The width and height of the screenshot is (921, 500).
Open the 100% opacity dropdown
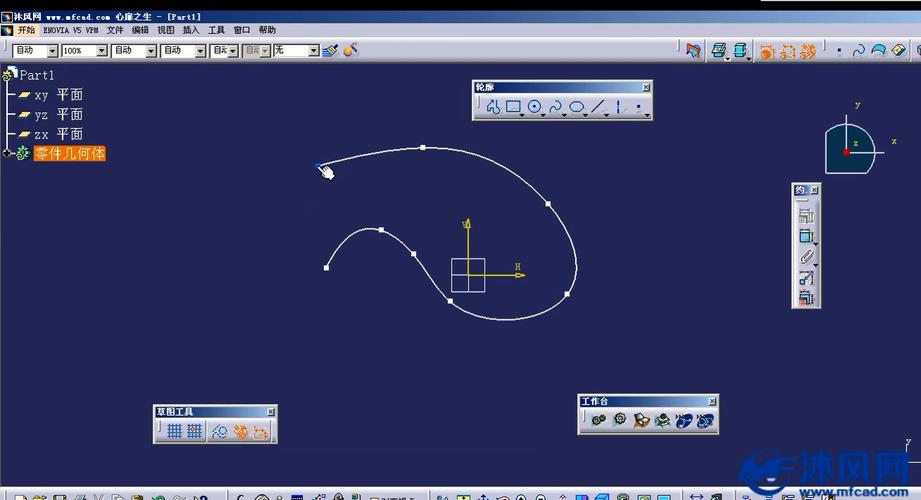(x=102, y=51)
